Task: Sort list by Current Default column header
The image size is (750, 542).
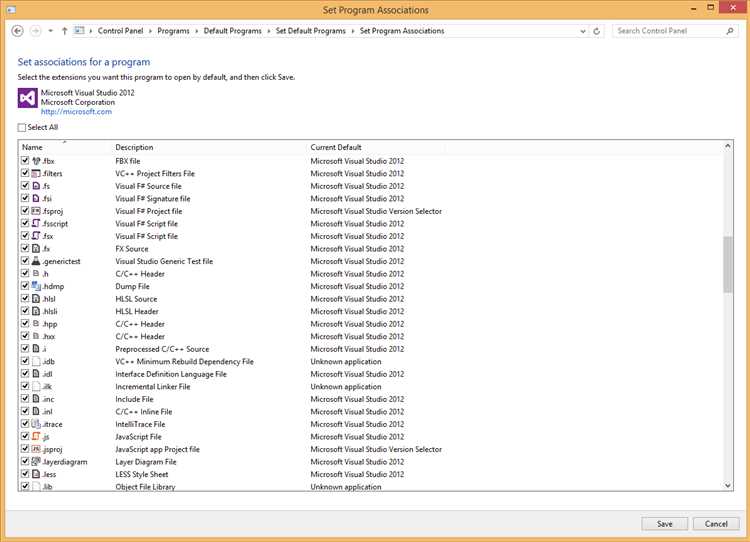Action: pos(375,147)
